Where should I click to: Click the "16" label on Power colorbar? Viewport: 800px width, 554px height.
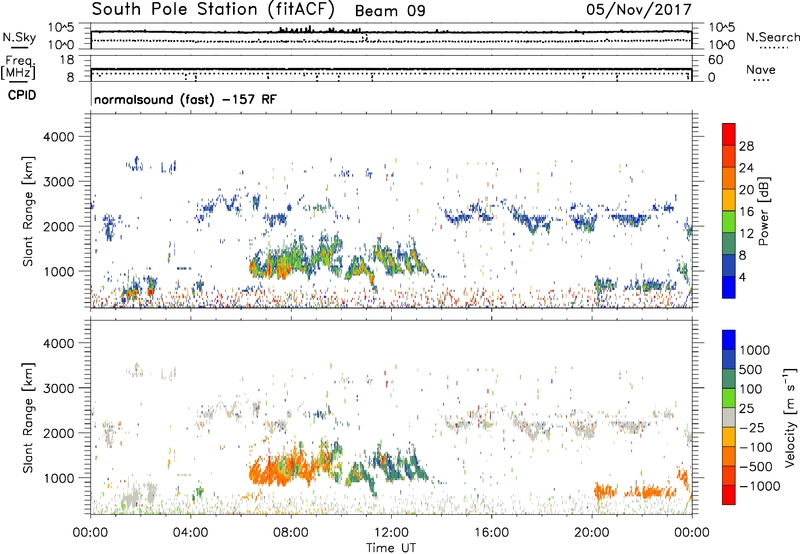coord(746,212)
